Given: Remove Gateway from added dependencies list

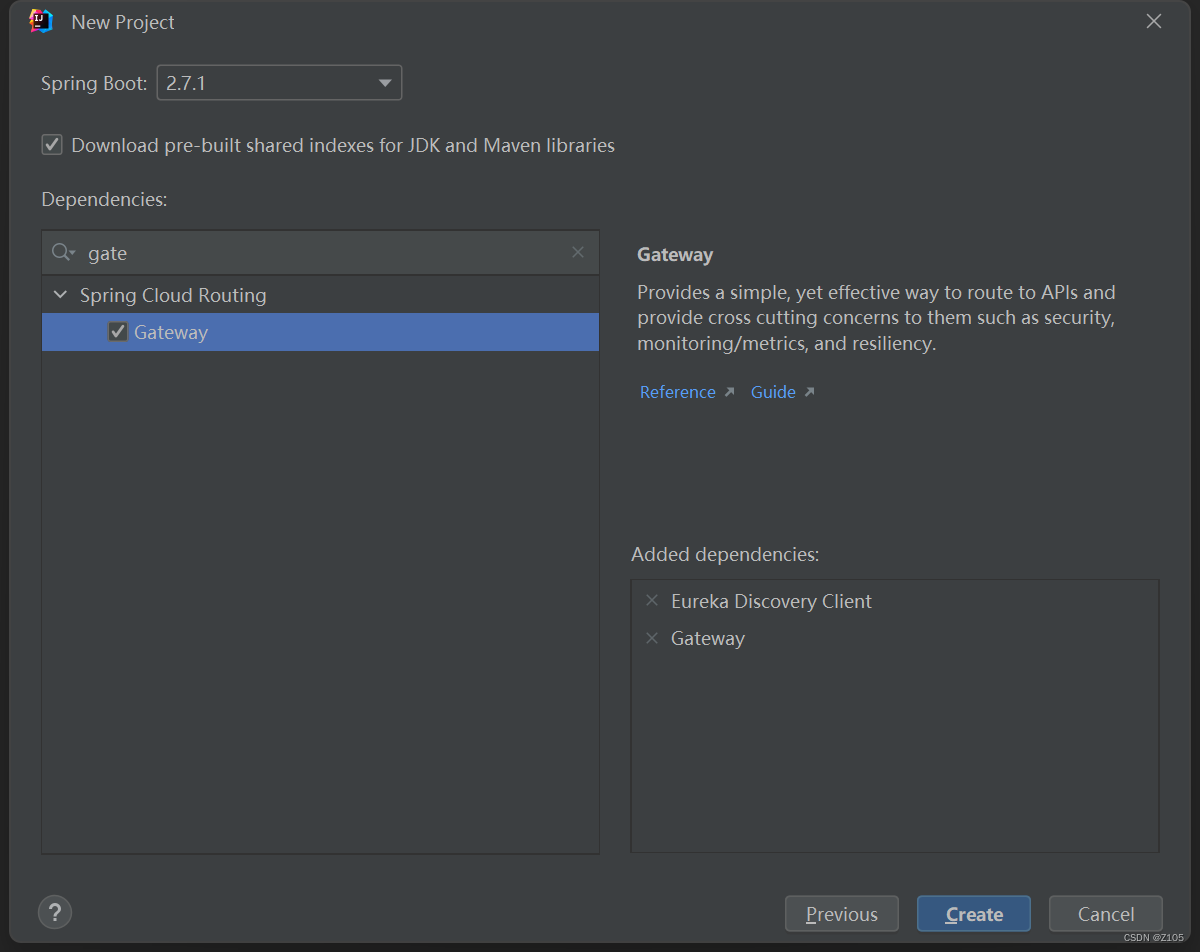Looking at the screenshot, I should pyautogui.click(x=652, y=638).
